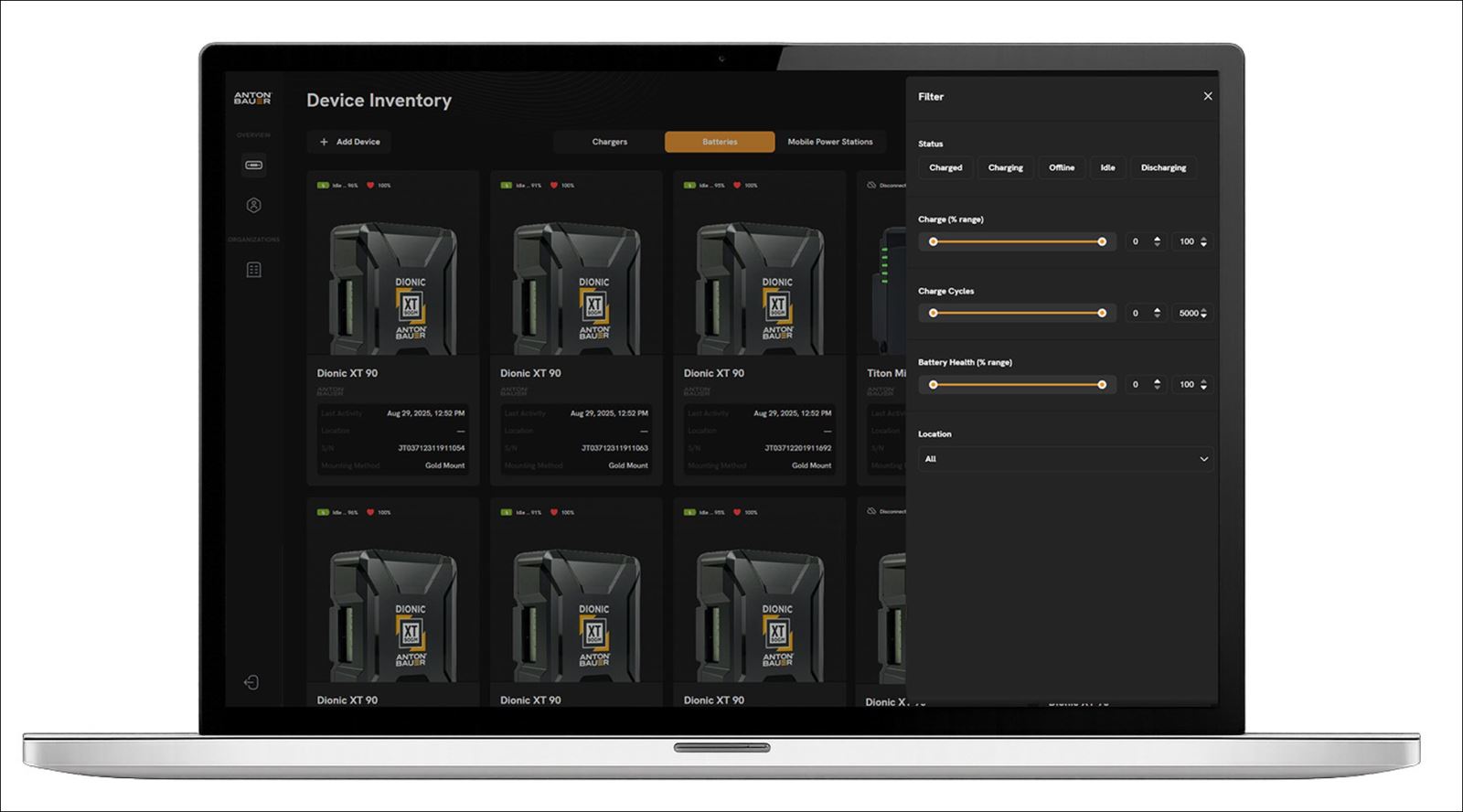Adjust Charge Cycles maximum stepper arrows
The height and width of the screenshot is (812, 1463).
pyautogui.click(x=1203, y=314)
